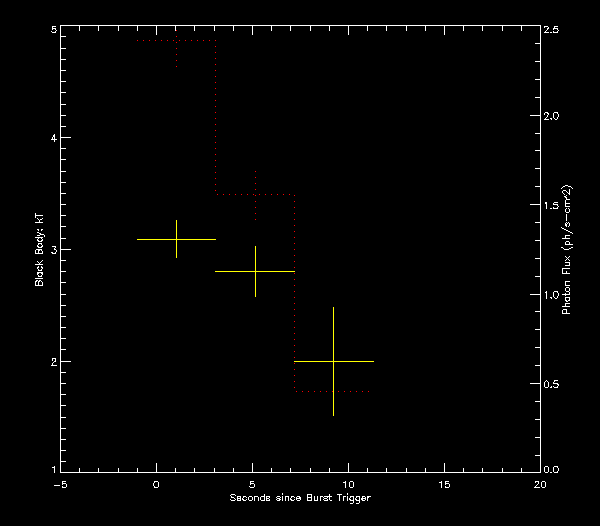Click the x-axis tick label 10
Screen dimensions: 600x526
[x=348, y=483]
